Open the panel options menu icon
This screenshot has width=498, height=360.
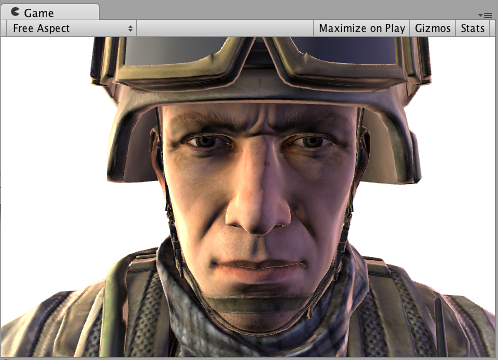pyautogui.click(x=485, y=15)
